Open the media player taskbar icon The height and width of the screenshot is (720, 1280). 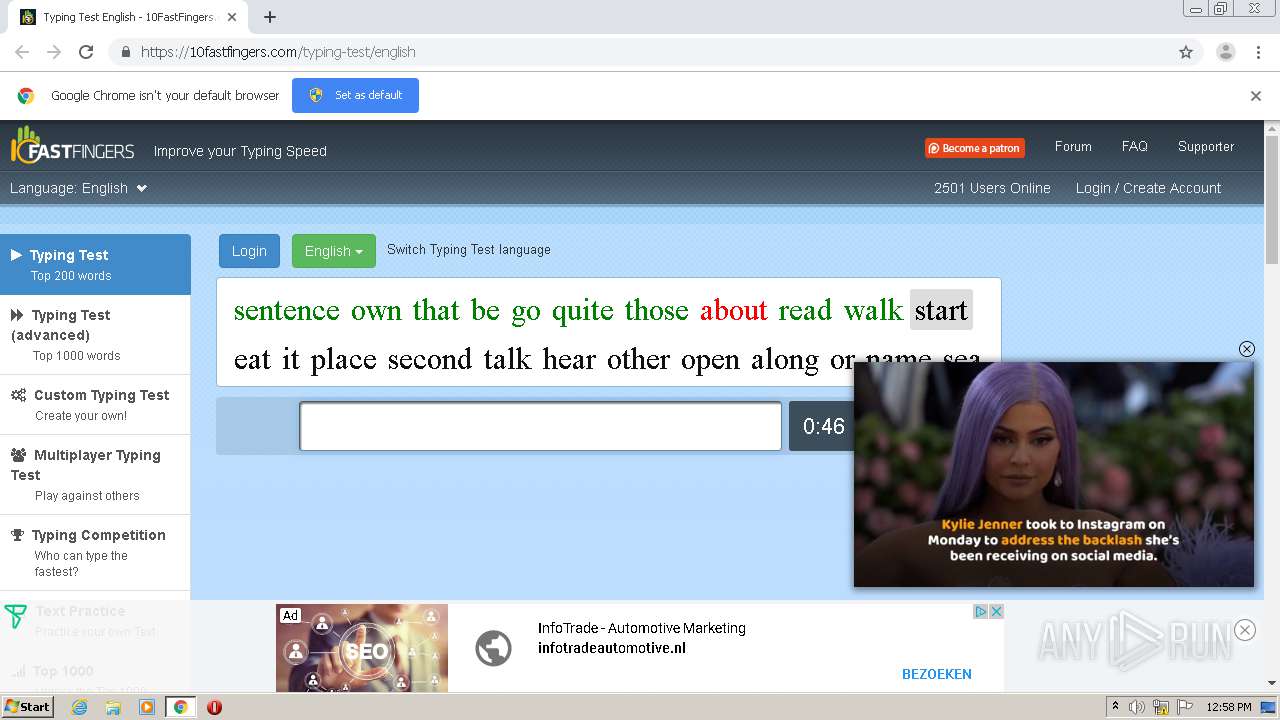(147, 707)
